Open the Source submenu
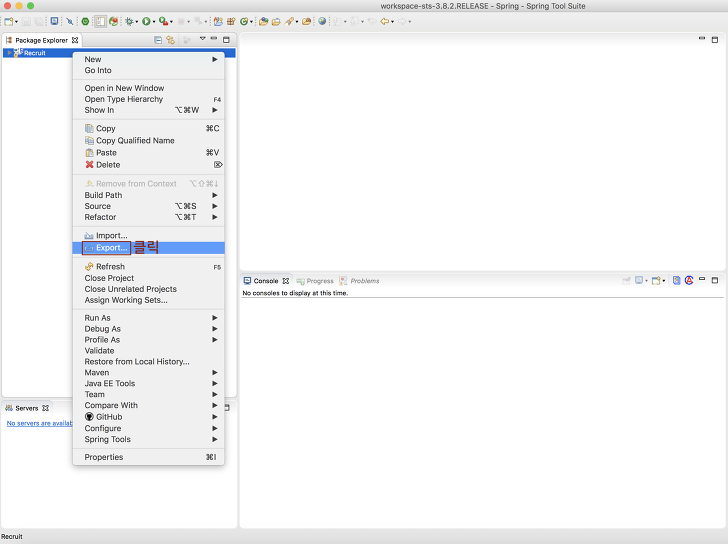Image resolution: width=728 pixels, height=544 pixels. [x=149, y=207]
